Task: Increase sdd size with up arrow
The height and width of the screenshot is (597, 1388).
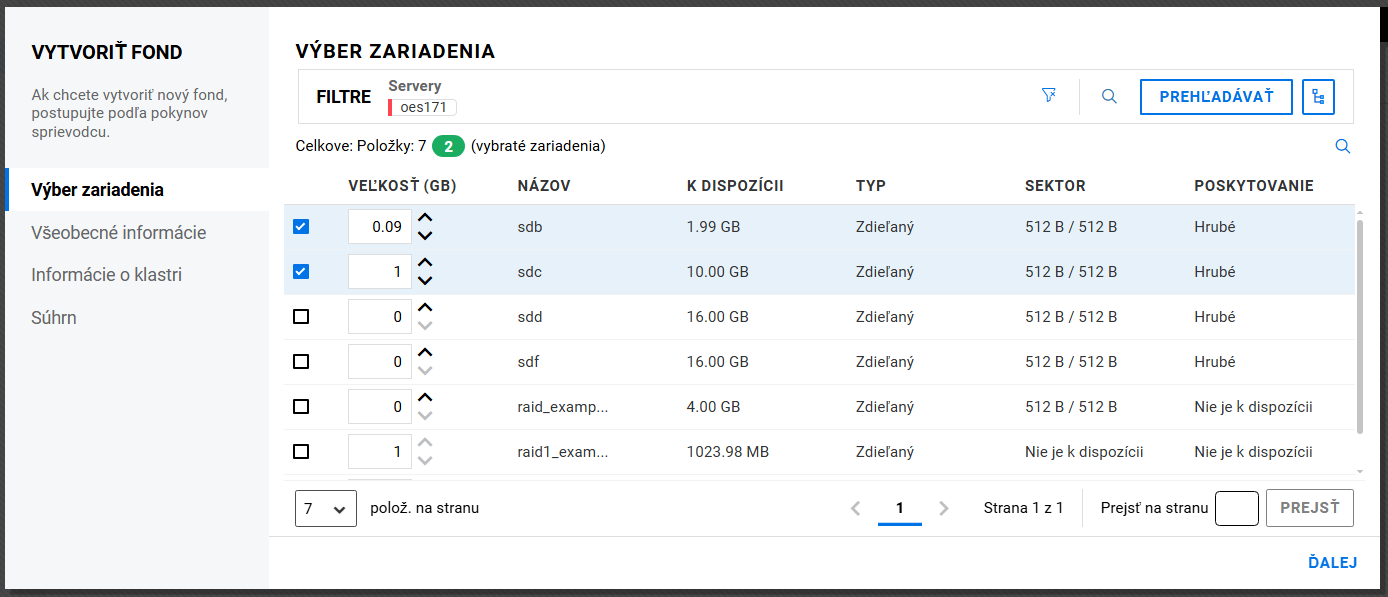Action: click(x=425, y=308)
